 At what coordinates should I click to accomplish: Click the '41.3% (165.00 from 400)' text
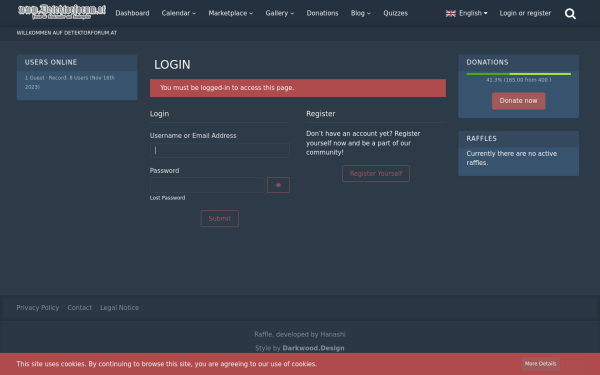click(x=518, y=80)
